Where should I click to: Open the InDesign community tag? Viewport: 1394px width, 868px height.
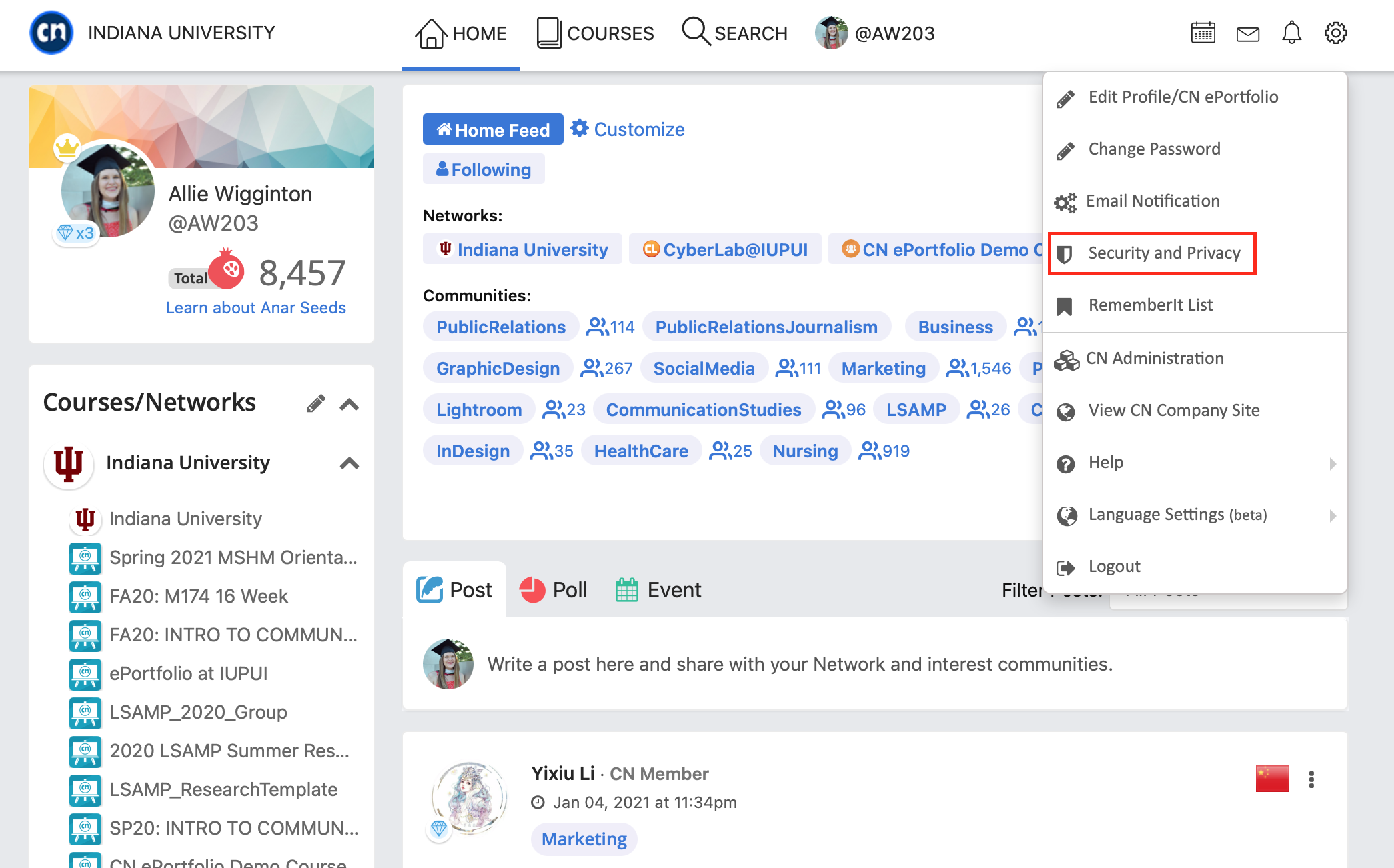(473, 451)
